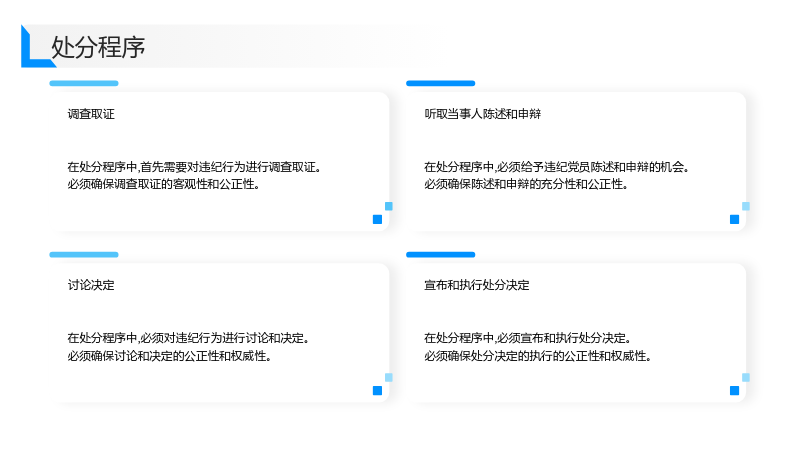Click the text 必须确保陈述和申辩的充分性和公正性
This screenshot has width=800, height=450.
tap(526, 184)
